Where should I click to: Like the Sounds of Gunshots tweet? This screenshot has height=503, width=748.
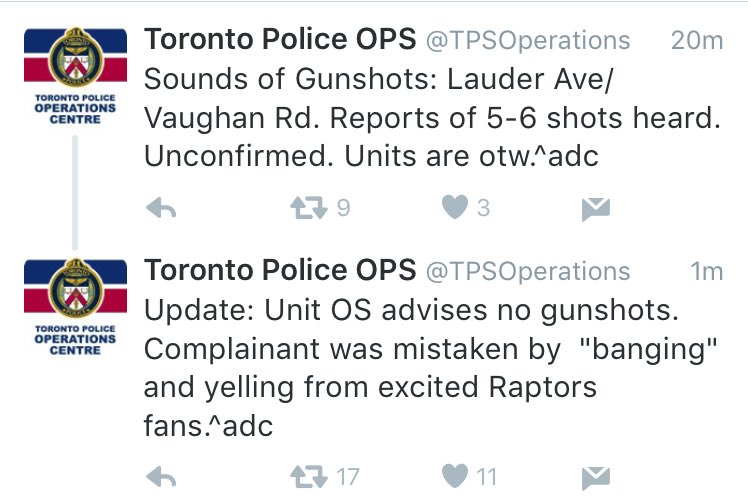[x=455, y=208]
